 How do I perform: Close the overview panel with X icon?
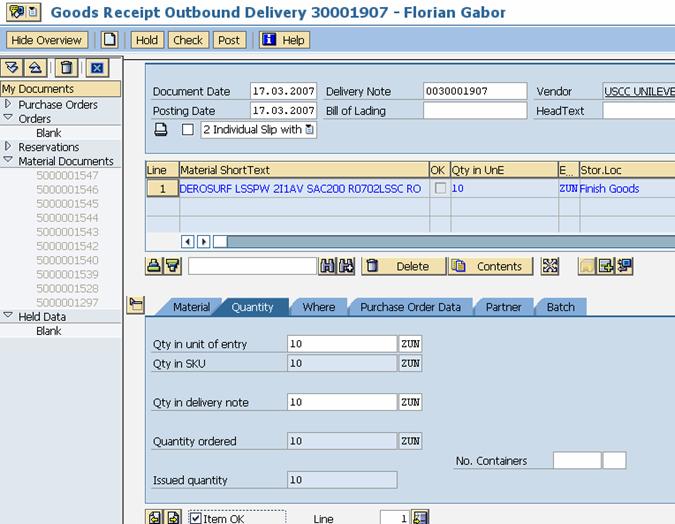(x=96, y=68)
